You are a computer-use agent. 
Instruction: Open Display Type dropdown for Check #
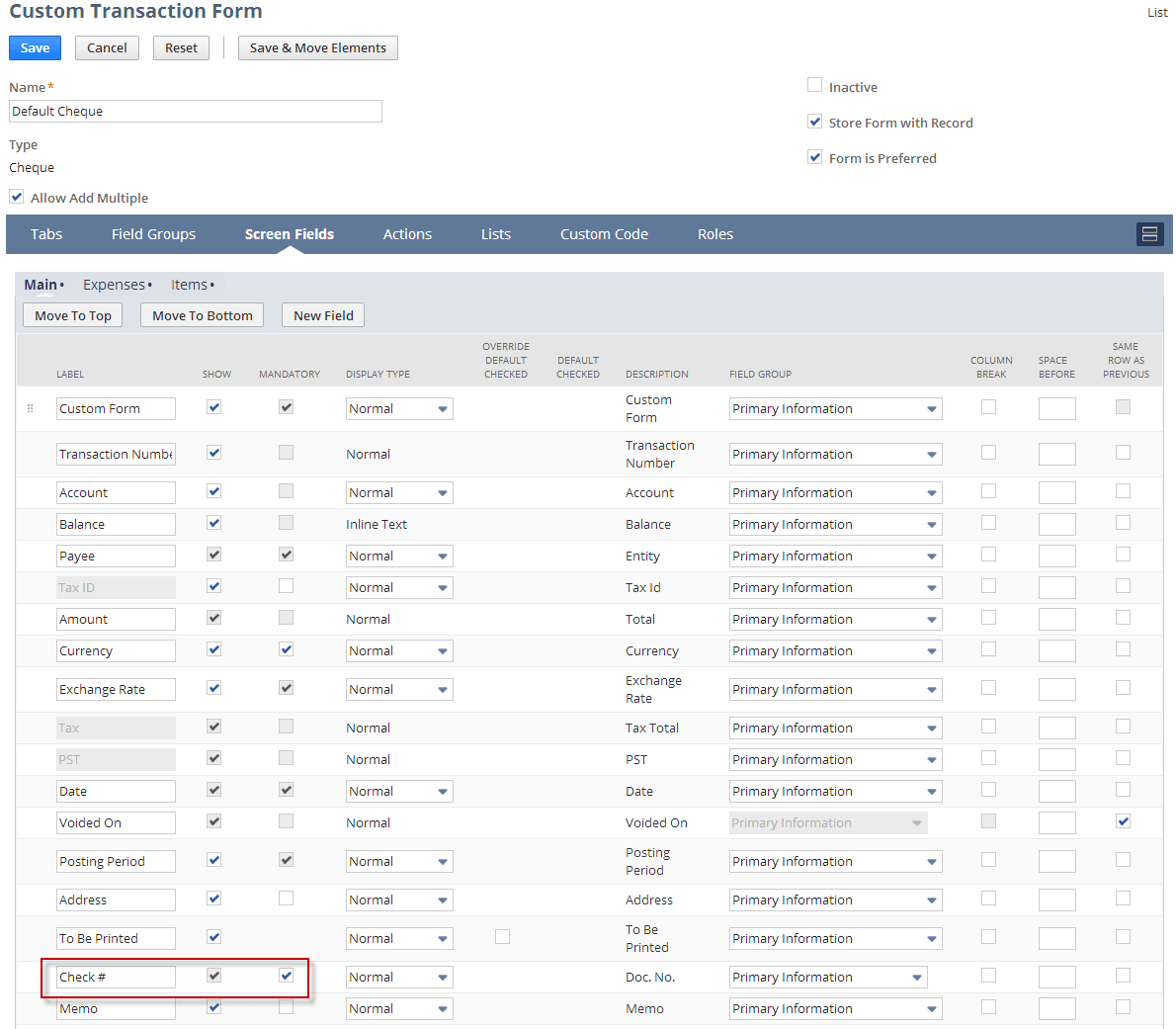click(x=399, y=978)
